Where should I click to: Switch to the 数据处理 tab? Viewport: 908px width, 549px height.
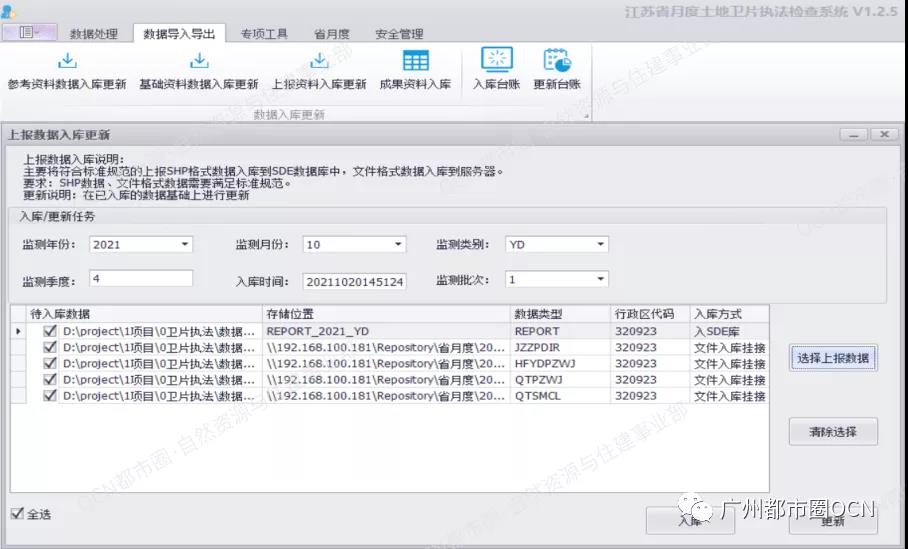pos(94,34)
